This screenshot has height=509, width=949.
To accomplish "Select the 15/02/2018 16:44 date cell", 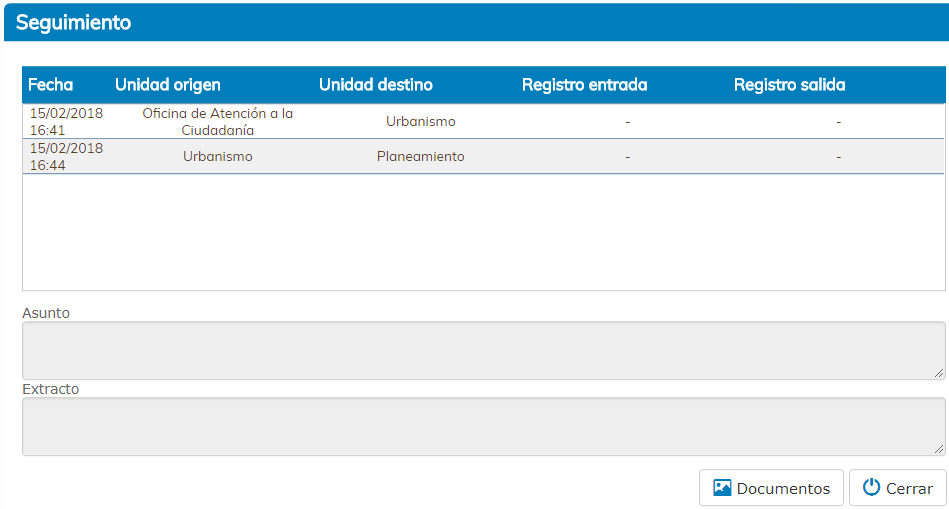I will 66,157.
